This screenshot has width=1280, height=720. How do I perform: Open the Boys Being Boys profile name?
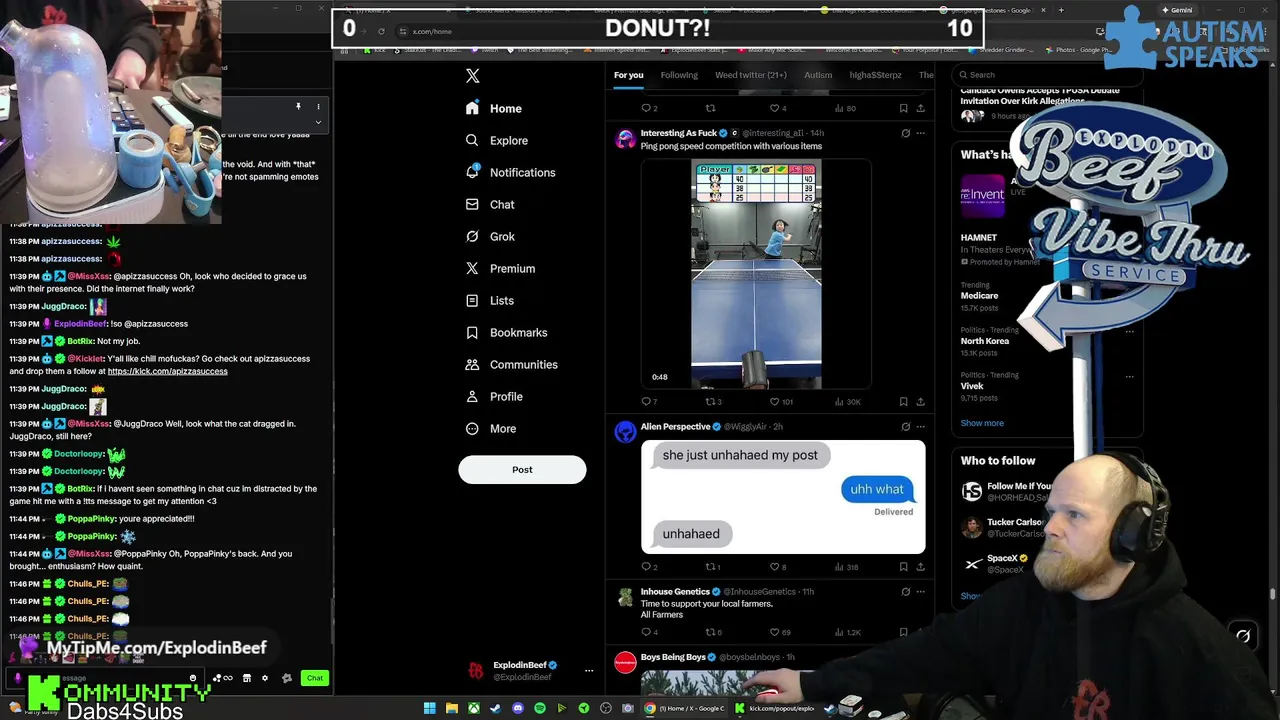tap(673, 657)
